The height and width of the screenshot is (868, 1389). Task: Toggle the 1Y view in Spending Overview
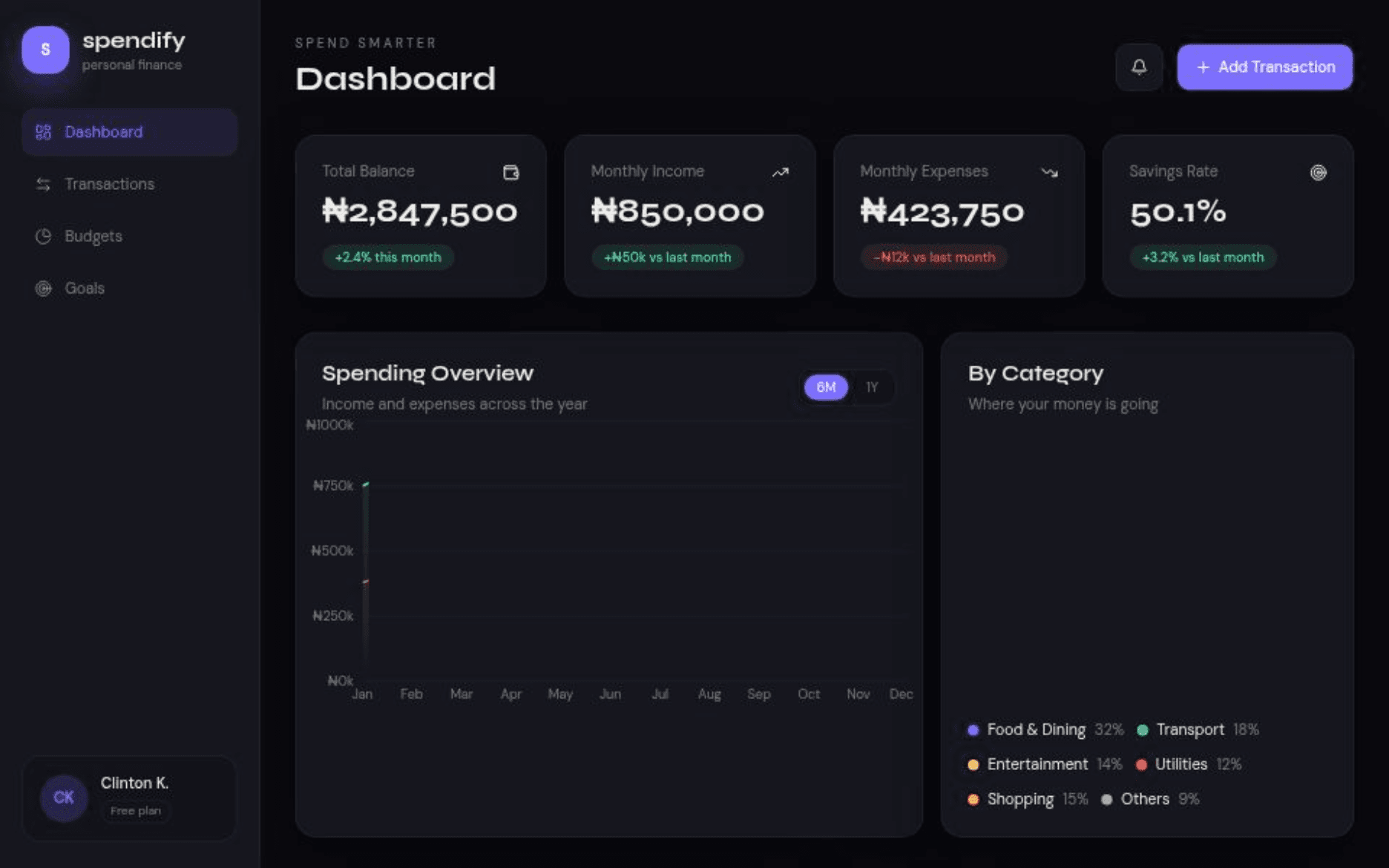point(871,387)
